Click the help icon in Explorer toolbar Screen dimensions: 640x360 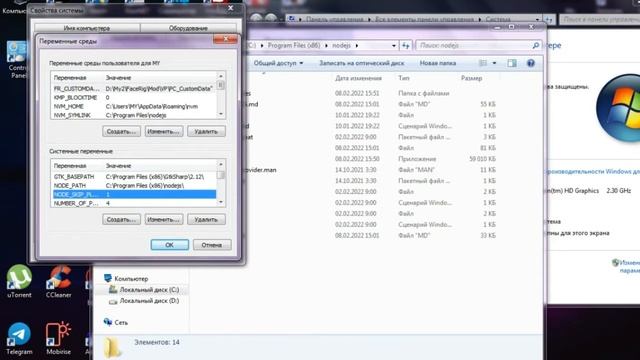[x=531, y=63]
